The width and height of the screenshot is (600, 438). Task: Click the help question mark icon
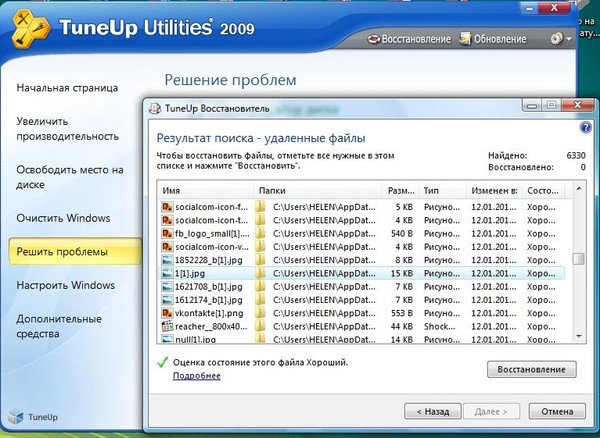pyautogui.click(x=585, y=127)
